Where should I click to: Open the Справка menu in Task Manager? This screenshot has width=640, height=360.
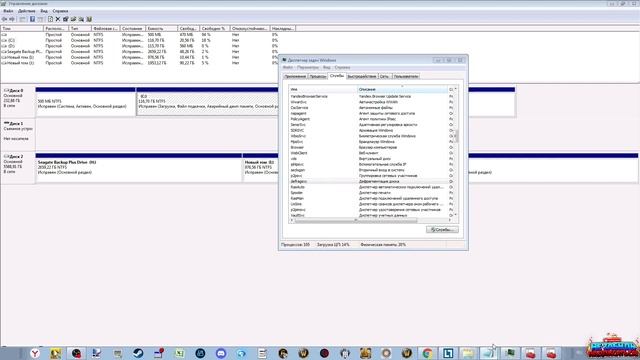click(342, 67)
